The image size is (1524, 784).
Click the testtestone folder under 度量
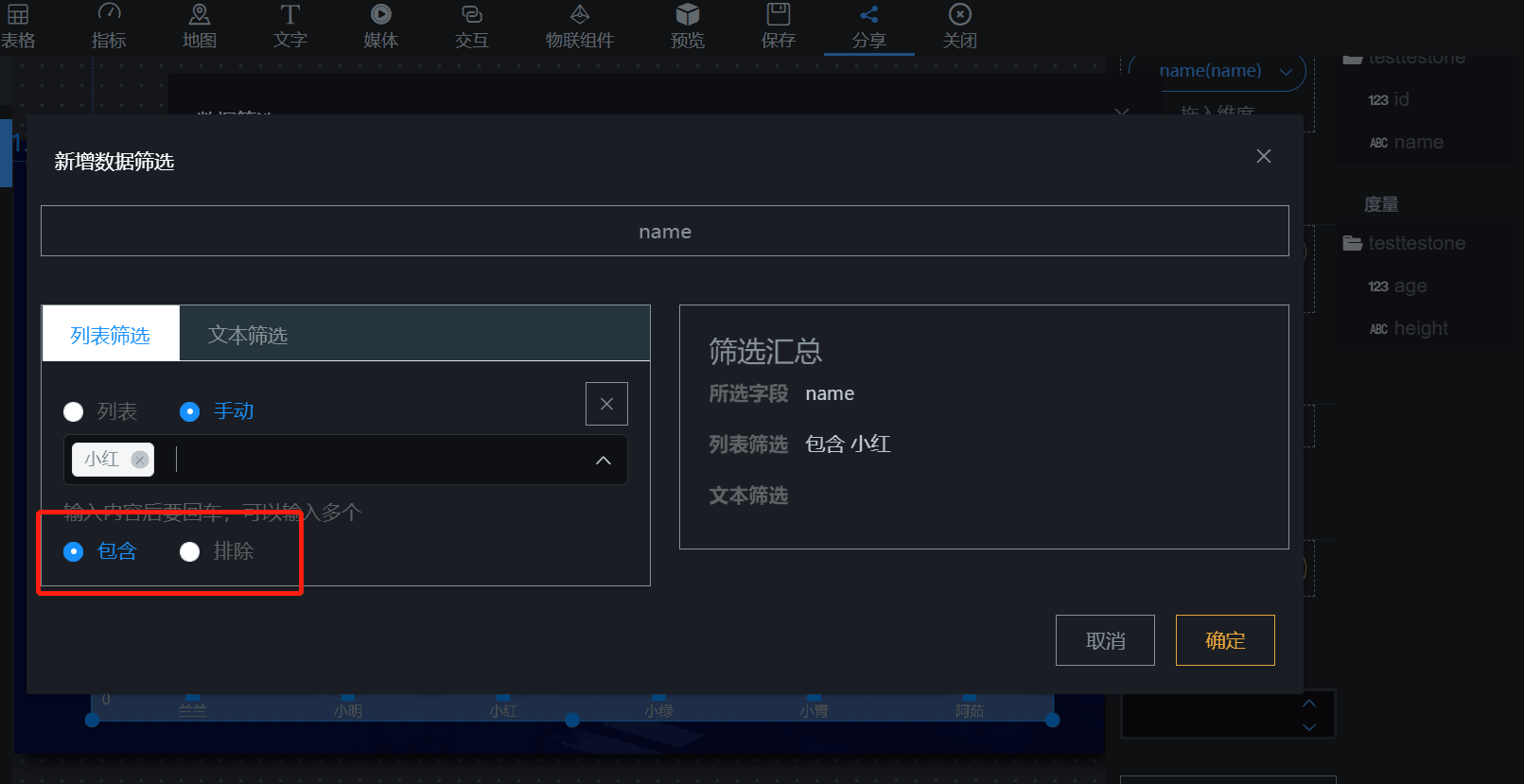click(x=1404, y=243)
